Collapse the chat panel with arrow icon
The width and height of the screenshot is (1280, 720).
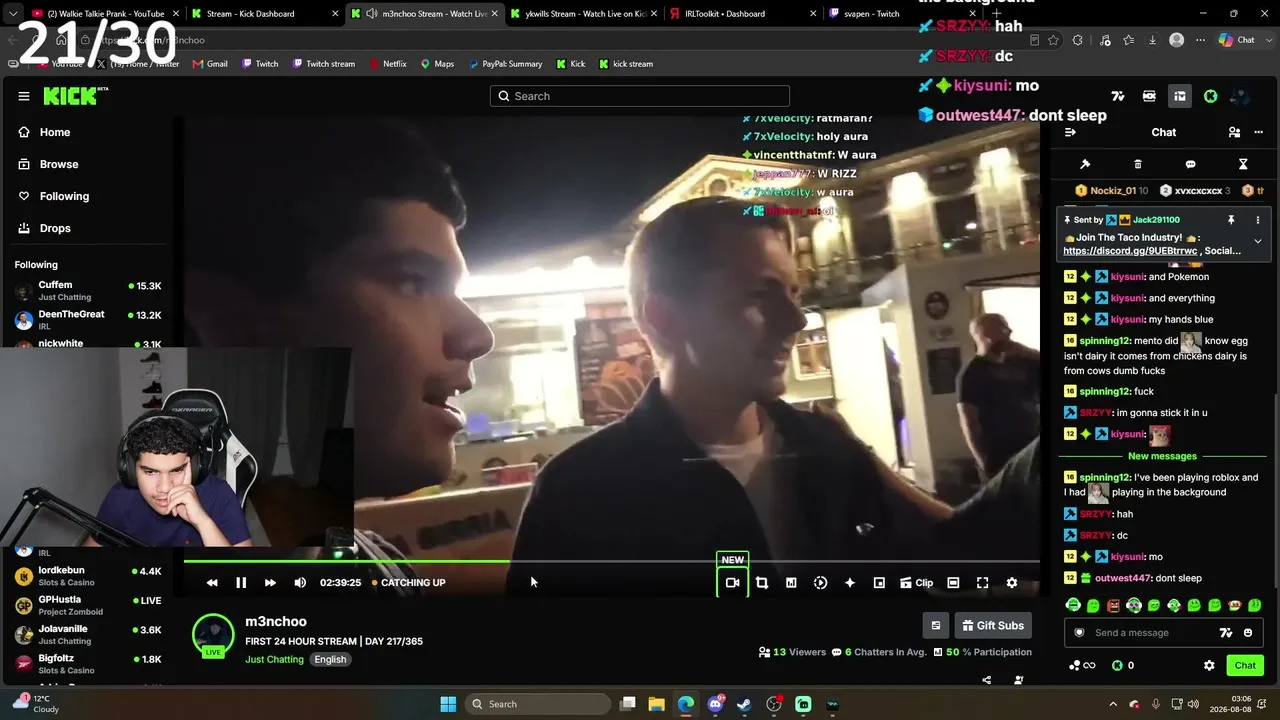[1070, 132]
